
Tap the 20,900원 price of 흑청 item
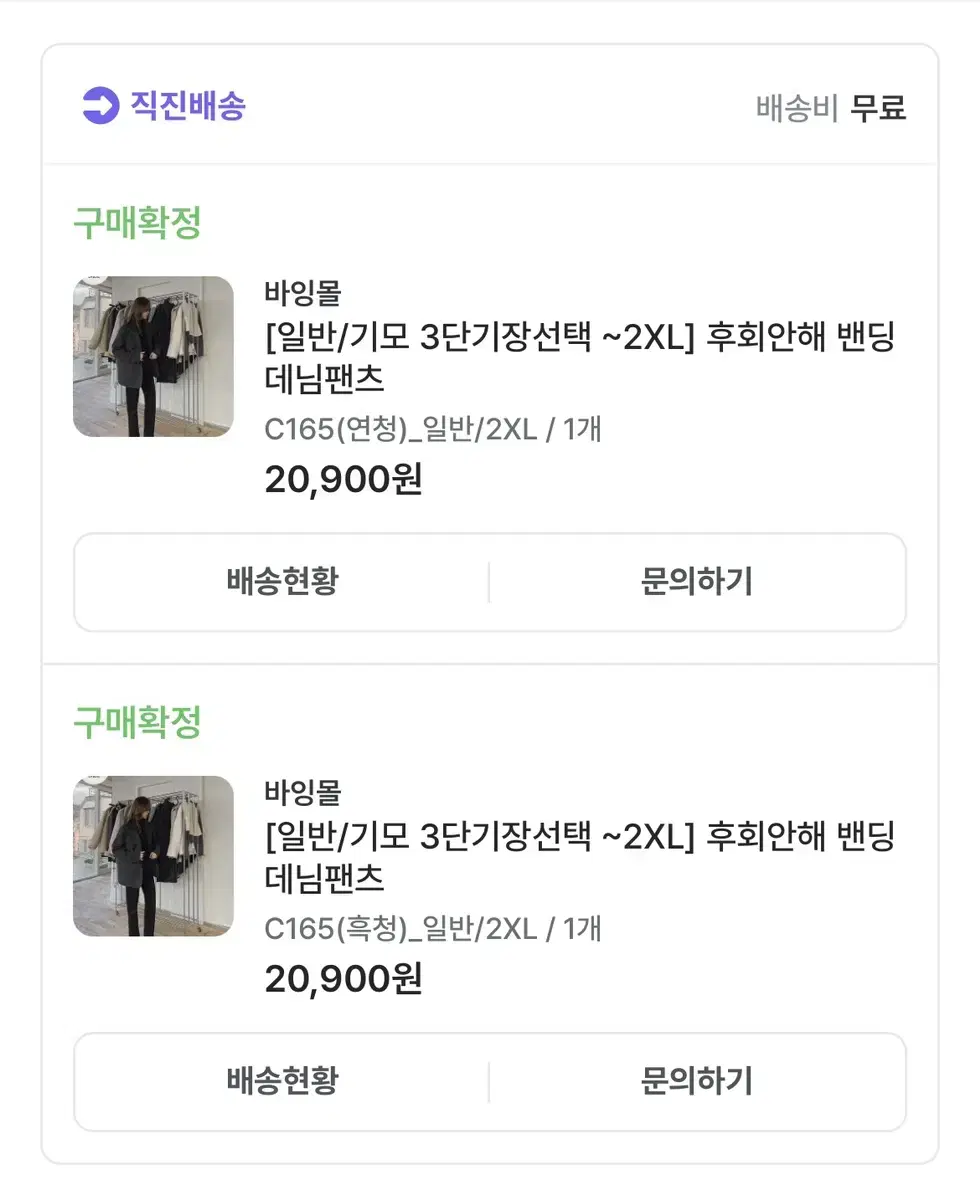tap(344, 980)
